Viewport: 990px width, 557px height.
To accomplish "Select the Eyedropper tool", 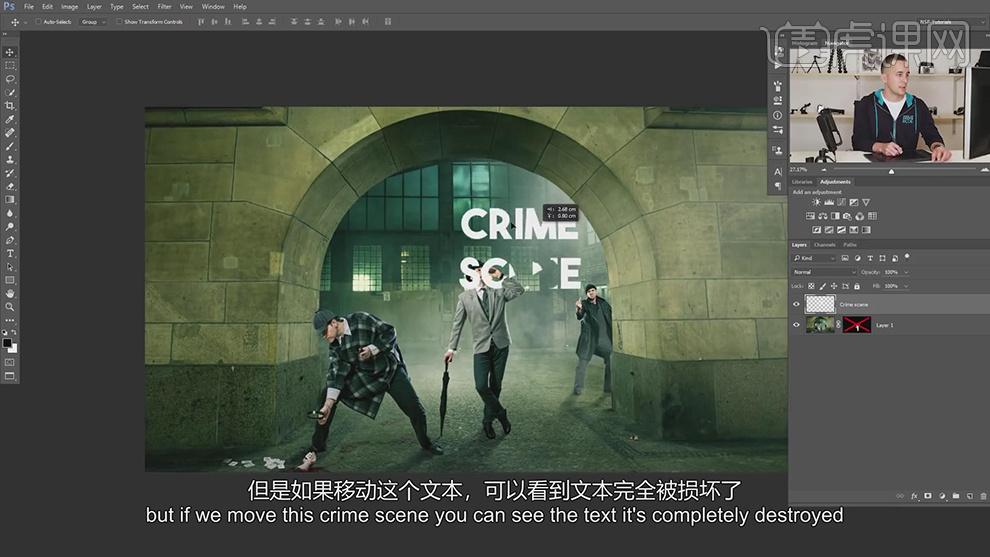I will 9,119.
